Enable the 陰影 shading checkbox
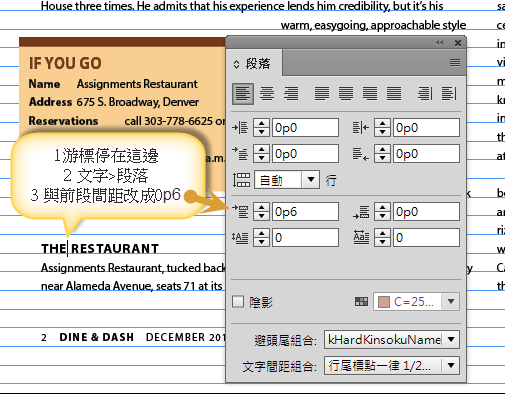Screen dimensions: 505x394 238,302
